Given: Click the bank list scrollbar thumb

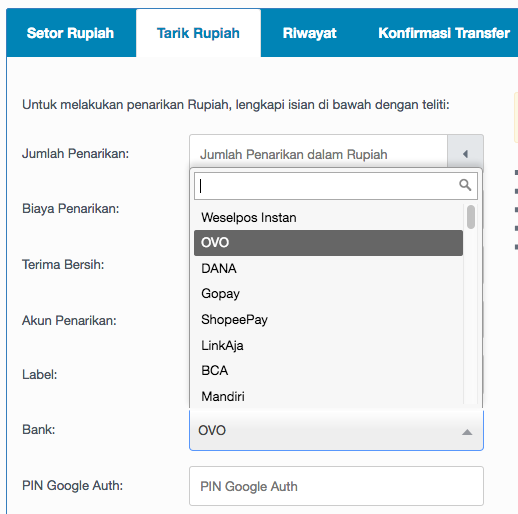Looking at the screenshot, I should pos(471,217).
